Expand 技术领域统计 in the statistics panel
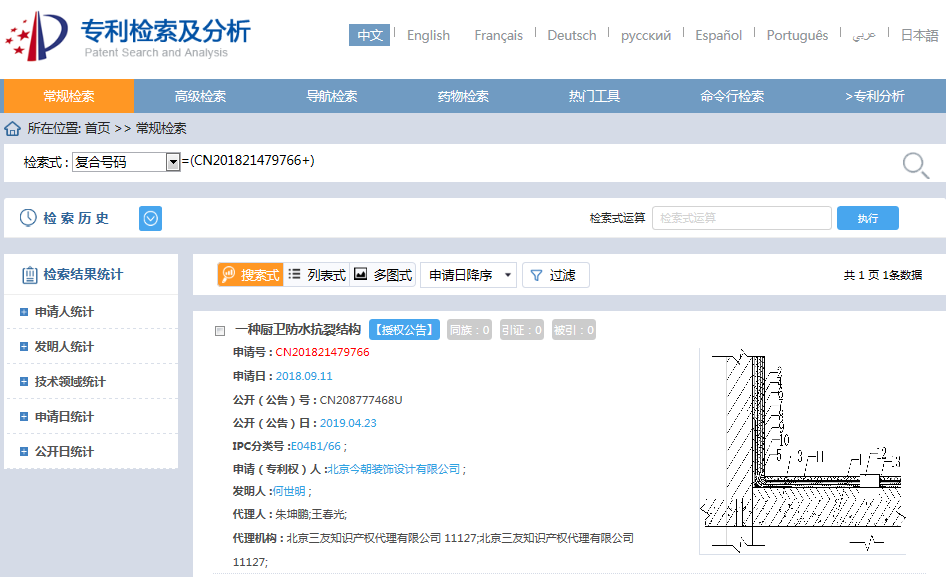This screenshot has width=946, height=577. click(24, 381)
